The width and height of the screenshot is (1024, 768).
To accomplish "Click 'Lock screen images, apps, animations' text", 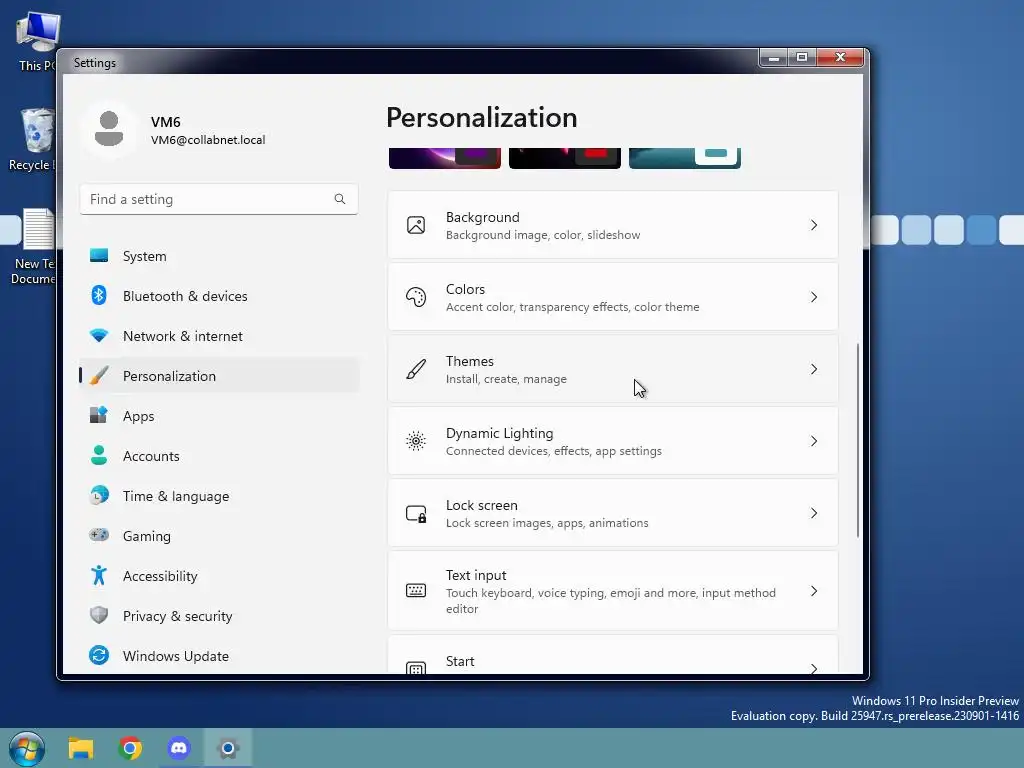I will 547,523.
